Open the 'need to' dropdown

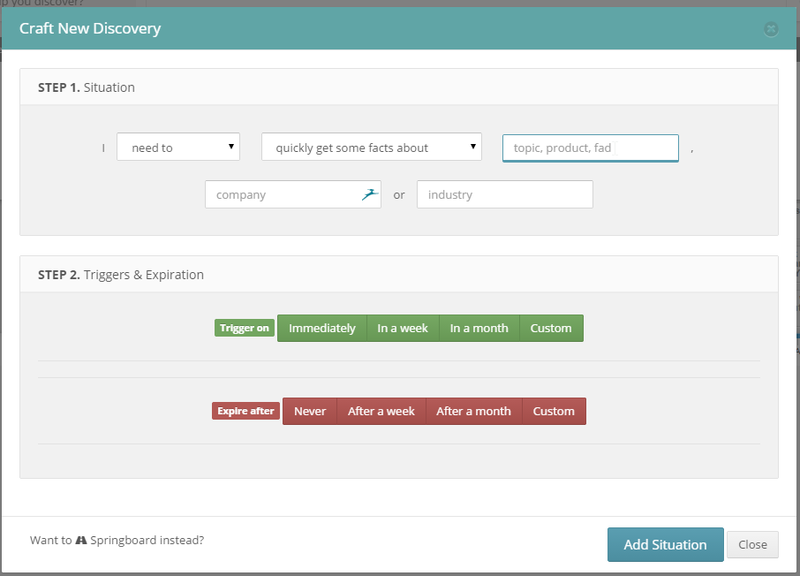(178, 147)
